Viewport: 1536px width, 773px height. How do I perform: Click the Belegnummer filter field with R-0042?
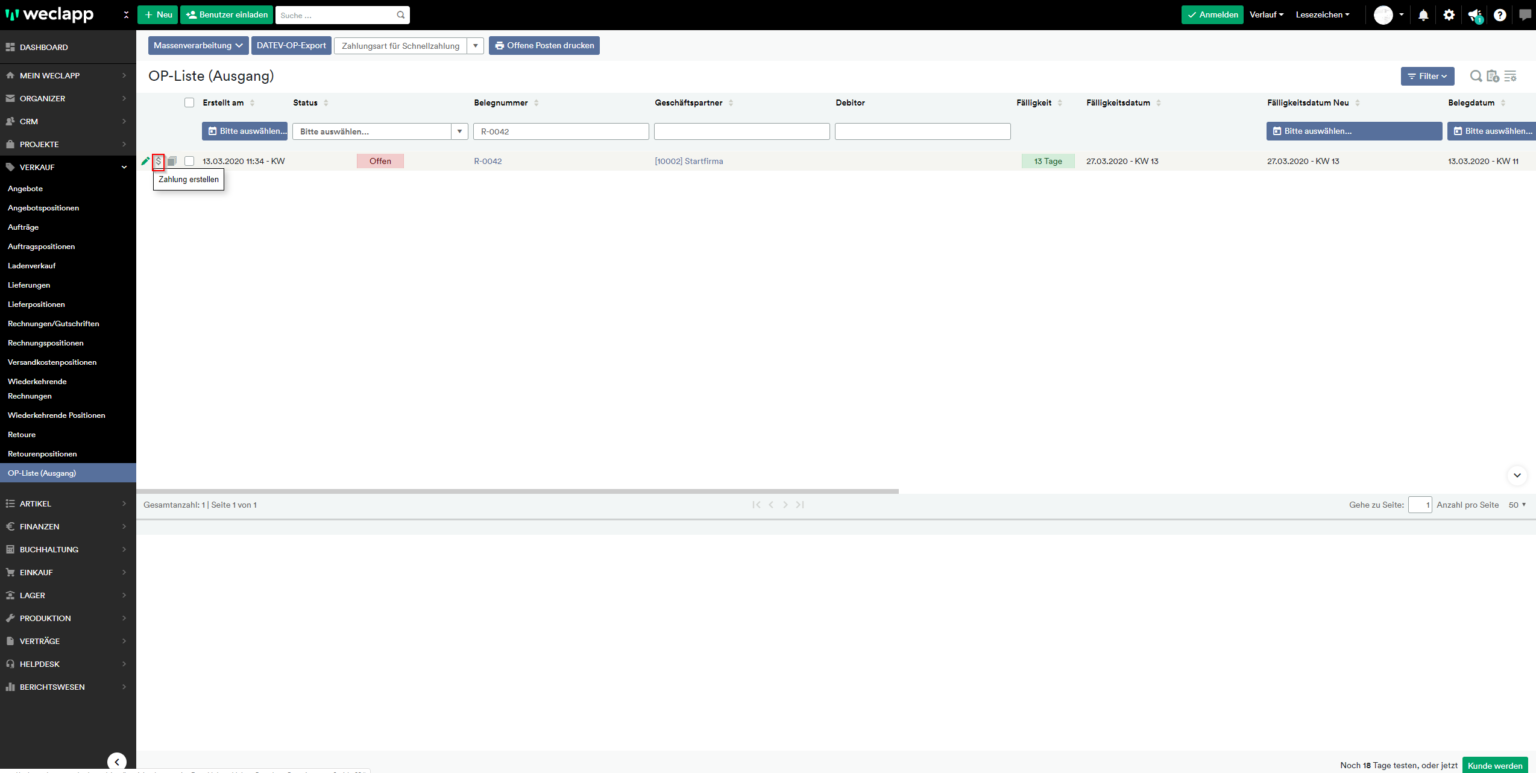(x=561, y=131)
